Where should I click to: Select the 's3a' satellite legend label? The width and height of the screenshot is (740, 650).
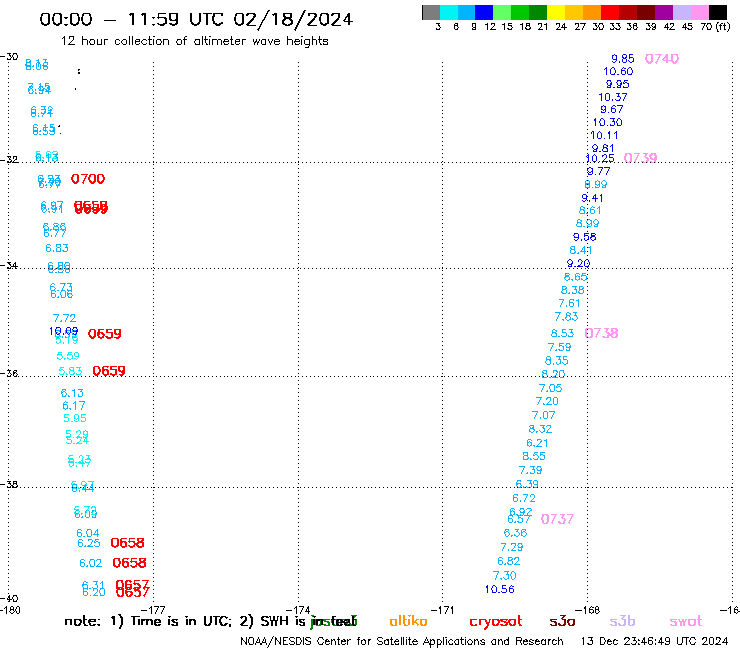(562, 621)
